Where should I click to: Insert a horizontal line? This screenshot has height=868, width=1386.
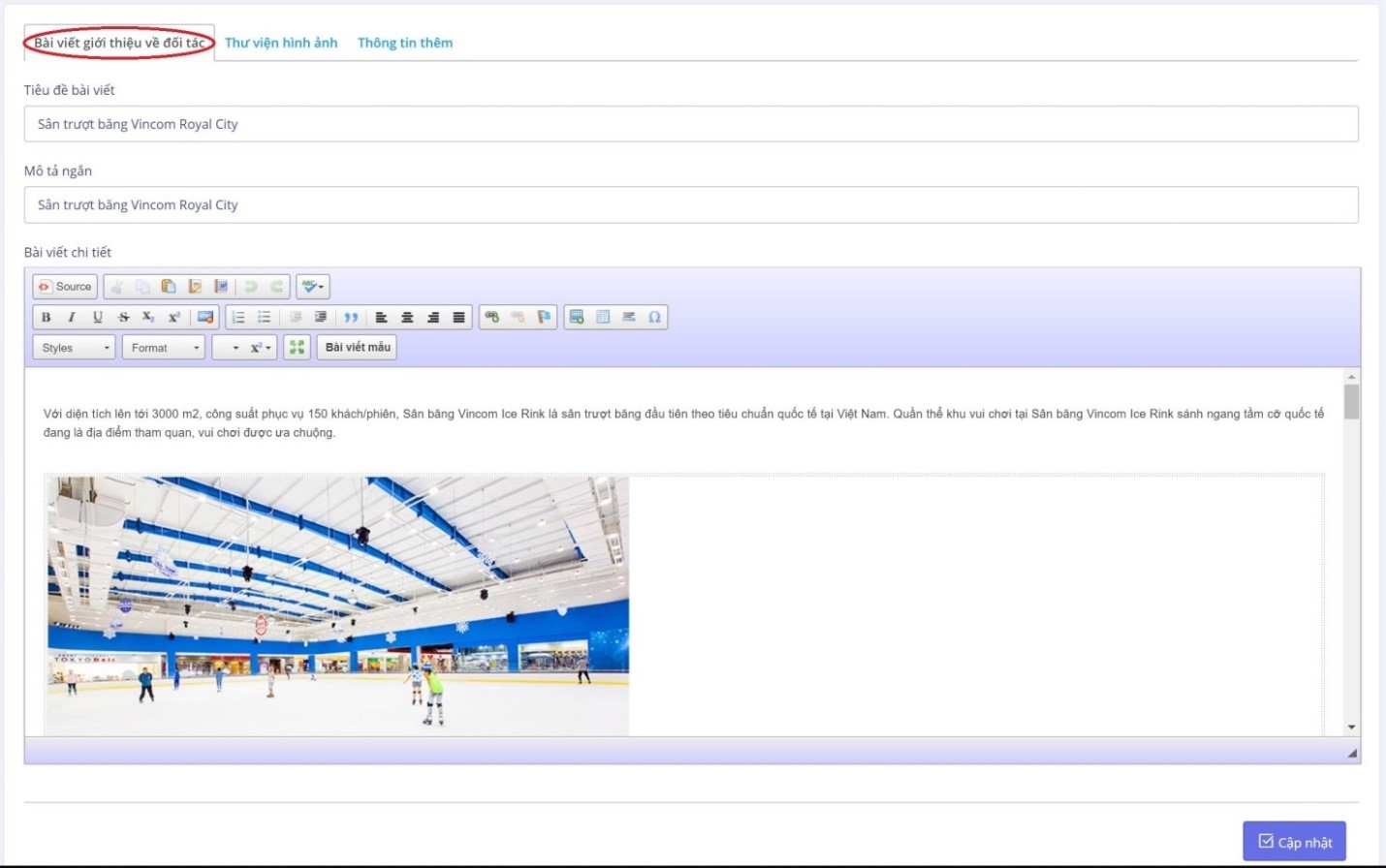coord(629,318)
